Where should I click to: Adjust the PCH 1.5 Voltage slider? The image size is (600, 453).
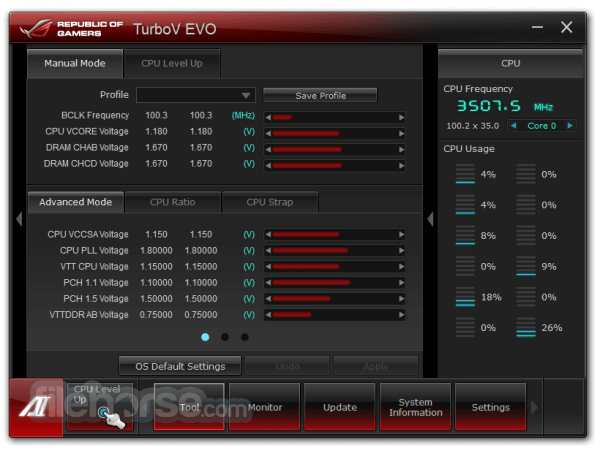point(334,299)
